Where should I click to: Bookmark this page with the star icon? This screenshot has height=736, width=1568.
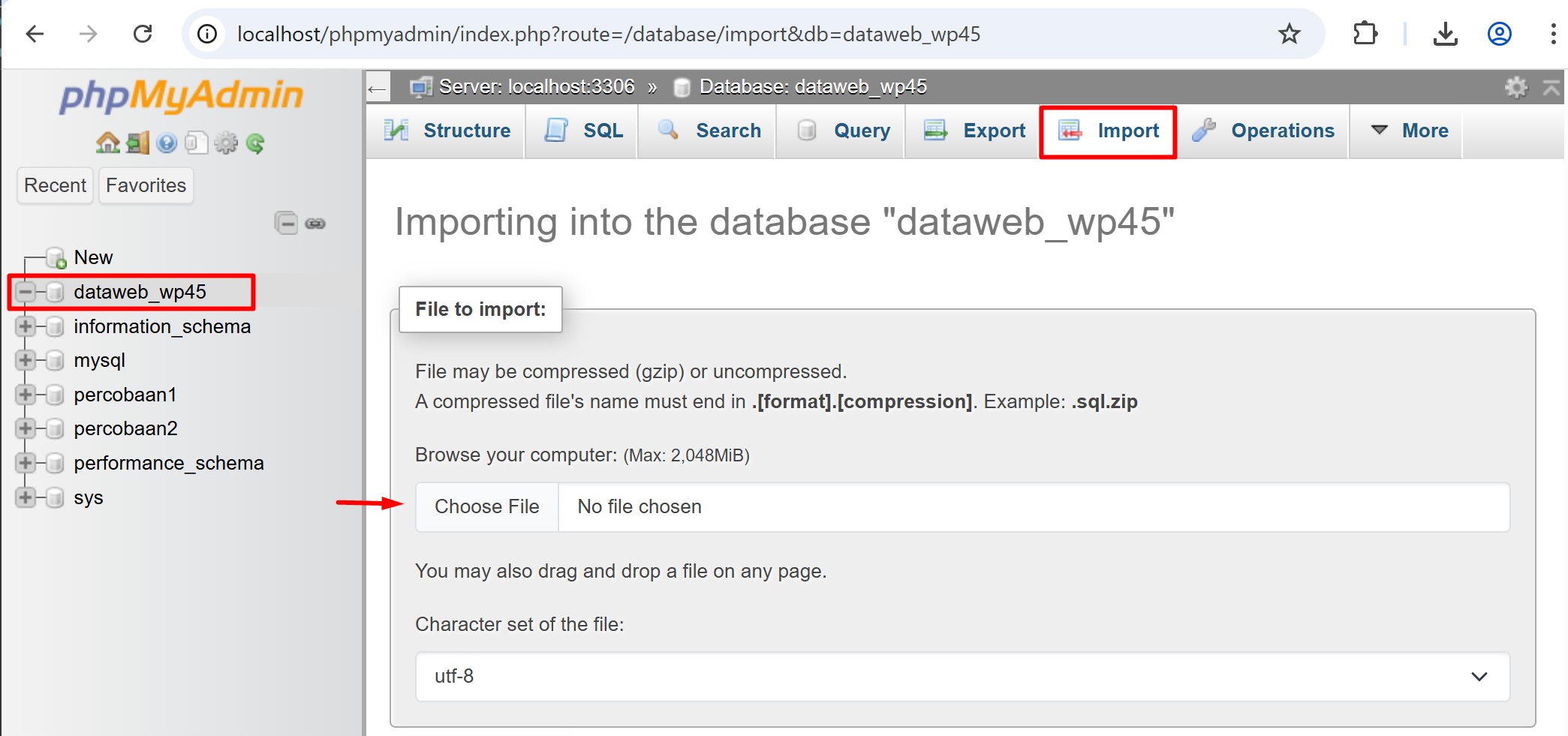(1289, 34)
